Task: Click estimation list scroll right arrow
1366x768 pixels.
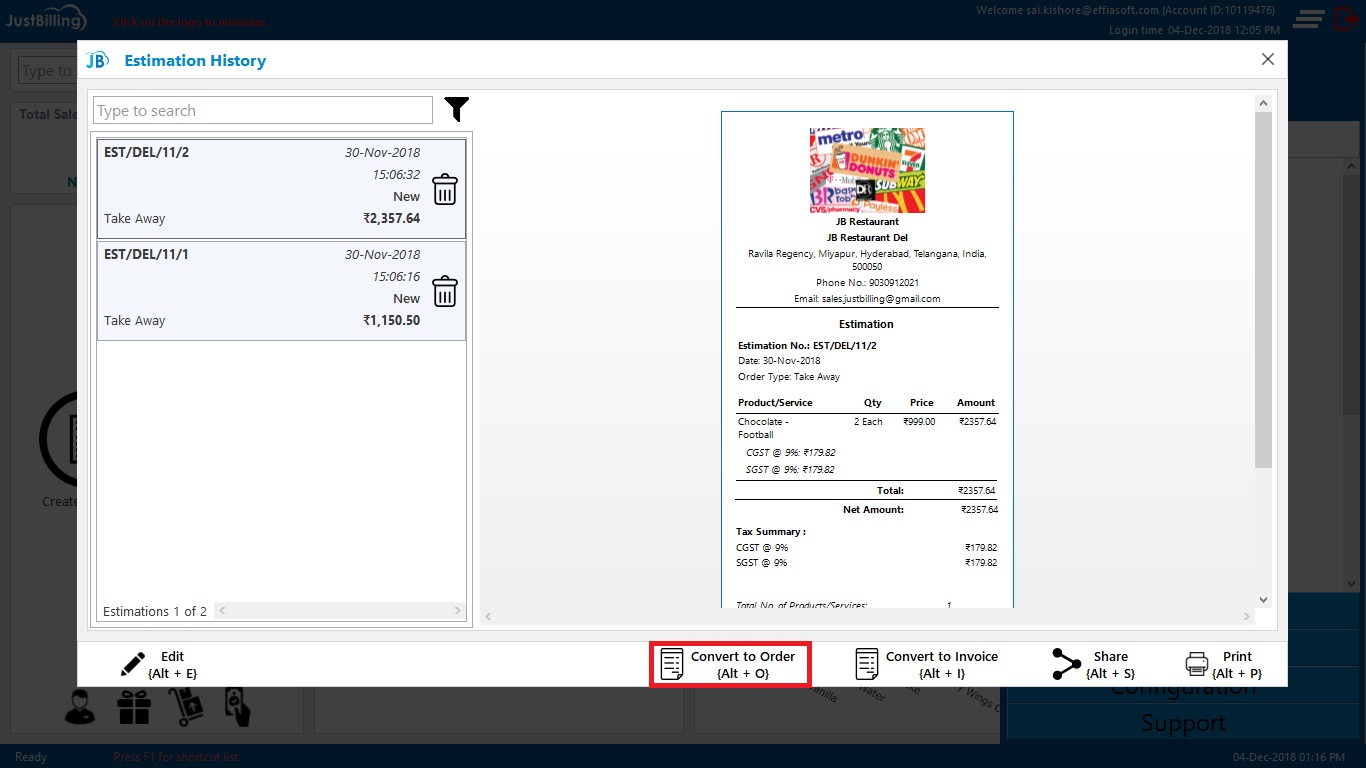Action: pos(458,611)
